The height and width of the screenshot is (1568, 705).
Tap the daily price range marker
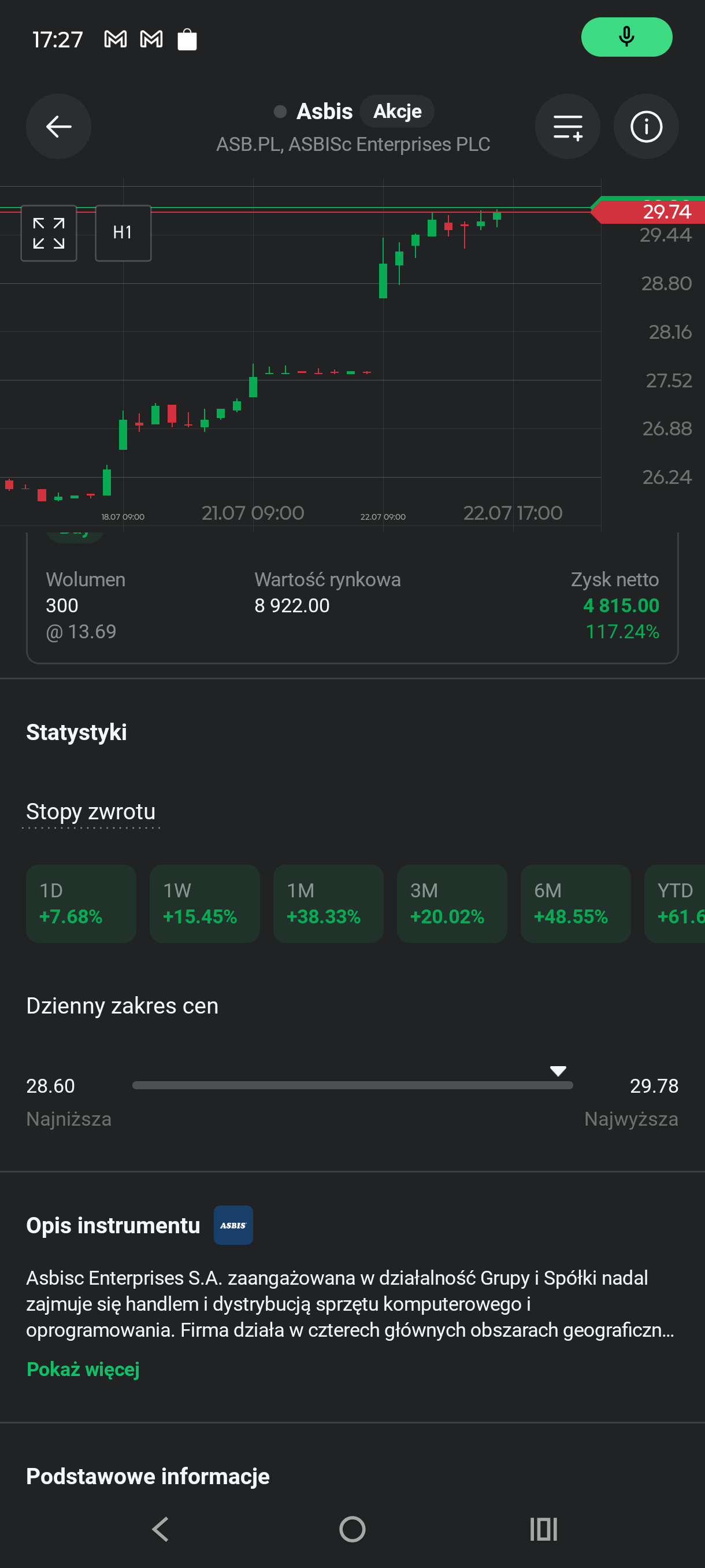558,1071
